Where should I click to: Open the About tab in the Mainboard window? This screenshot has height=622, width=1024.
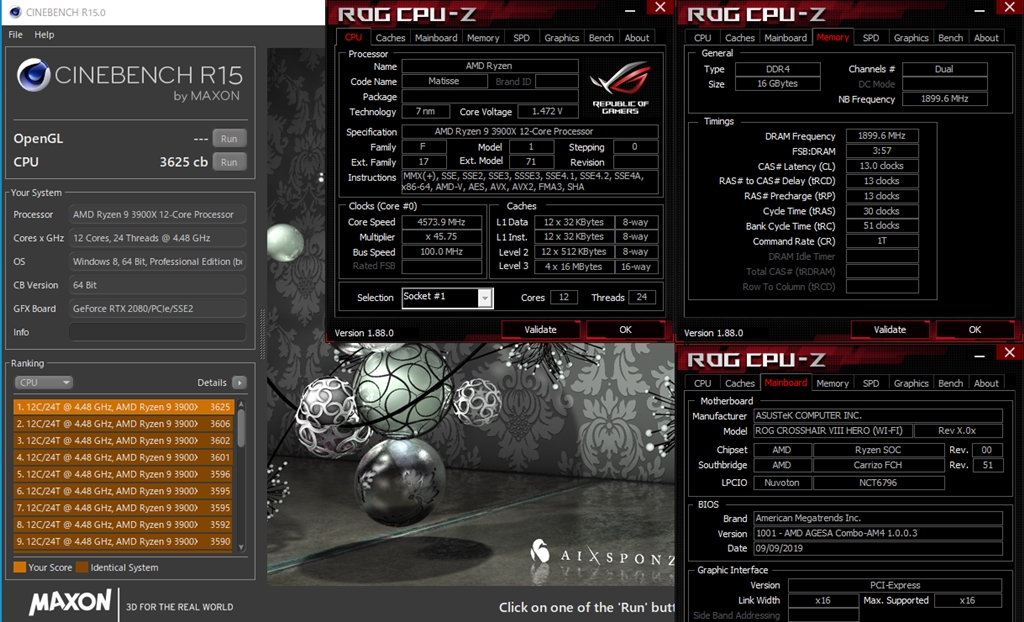point(986,382)
